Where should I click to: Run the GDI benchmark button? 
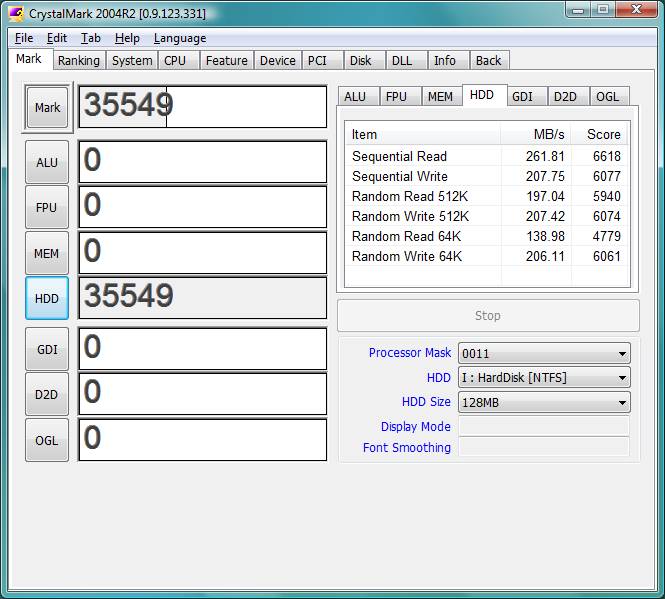click(47, 349)
